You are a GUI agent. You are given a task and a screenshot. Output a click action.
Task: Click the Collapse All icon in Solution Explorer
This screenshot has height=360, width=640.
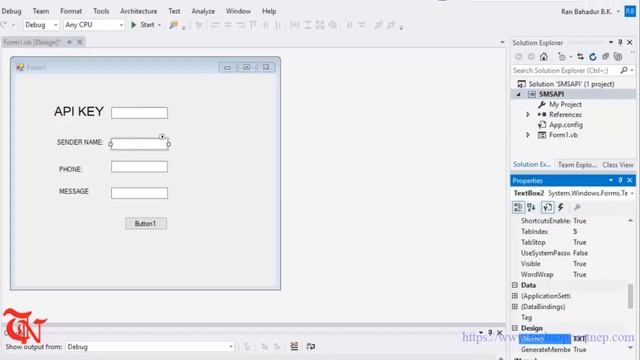click(x=605, y=57)
